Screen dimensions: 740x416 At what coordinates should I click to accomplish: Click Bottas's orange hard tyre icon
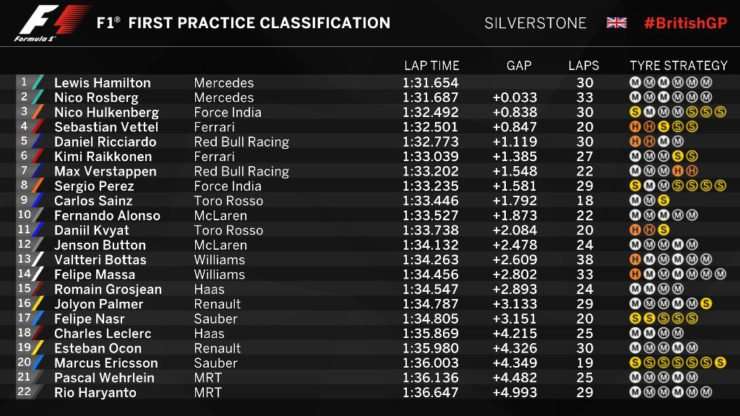click(x=635, y=260)
